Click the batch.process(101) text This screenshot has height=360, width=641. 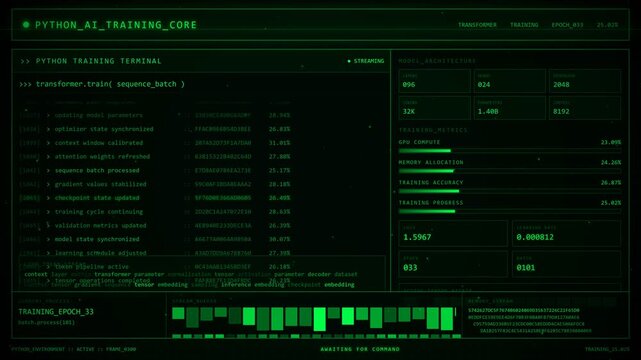pyautogui.click(x=46, y=322)
